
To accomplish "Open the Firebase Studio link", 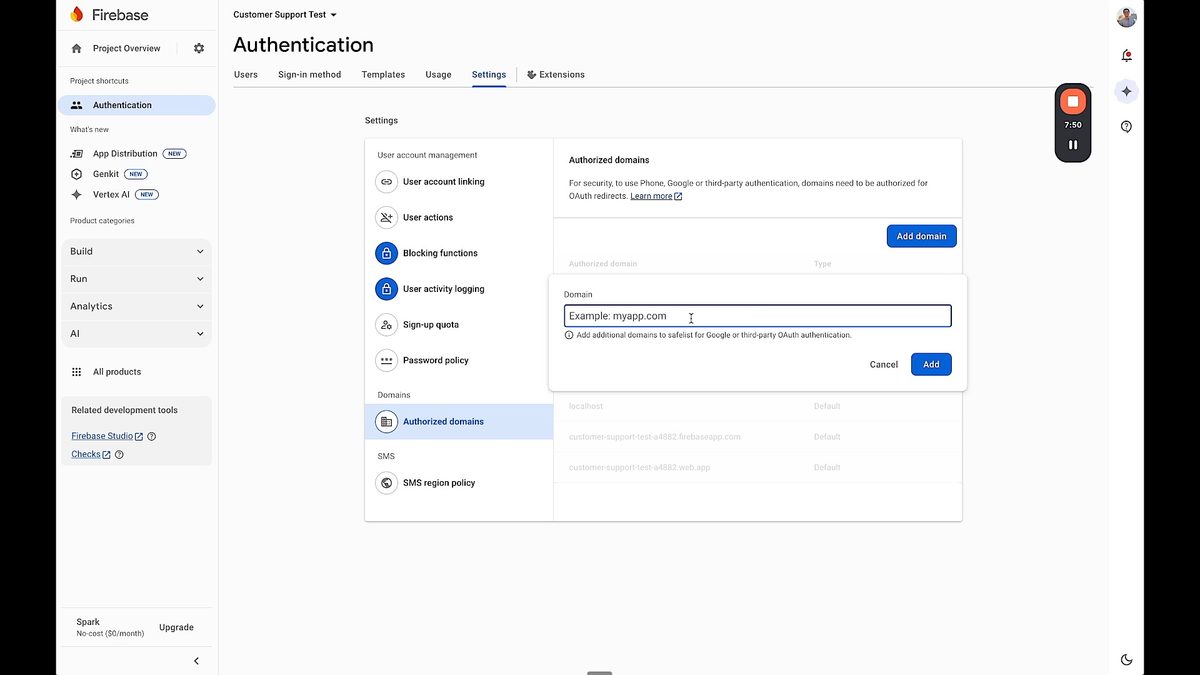I will pyautogui.click(x=107, y=436).
